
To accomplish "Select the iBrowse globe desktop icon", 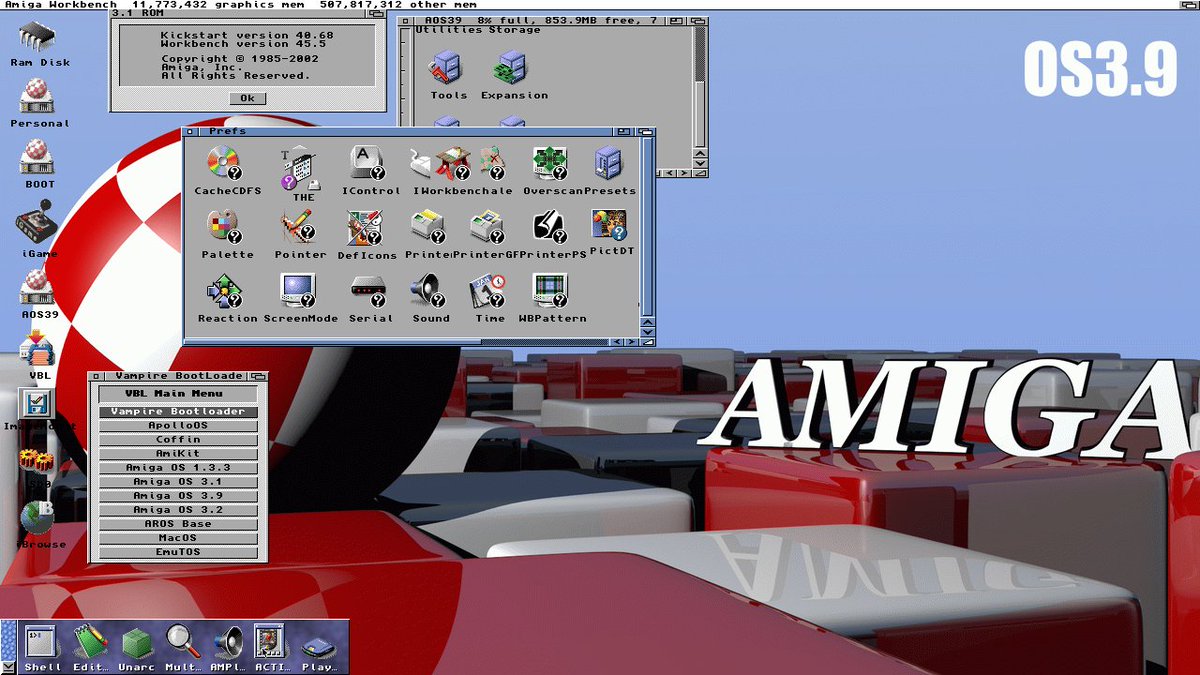I will (38, 518).
